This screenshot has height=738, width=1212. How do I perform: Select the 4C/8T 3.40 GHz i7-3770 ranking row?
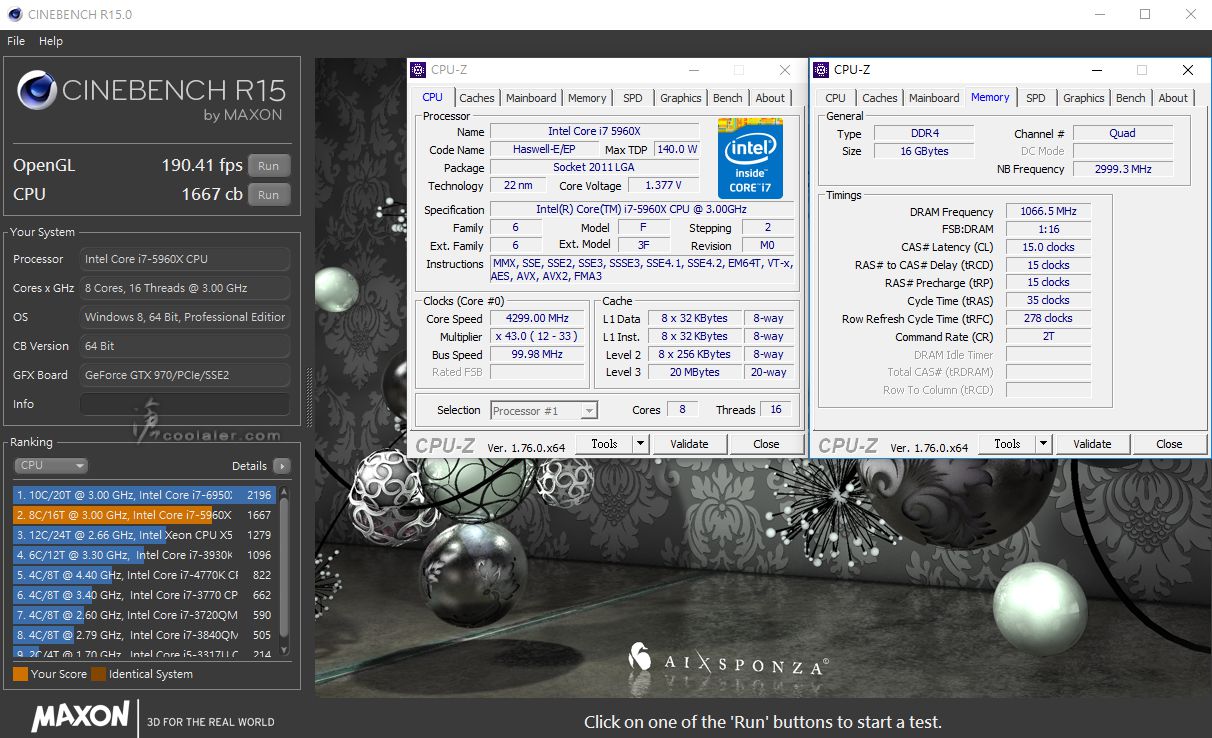[x=144, y=595]
